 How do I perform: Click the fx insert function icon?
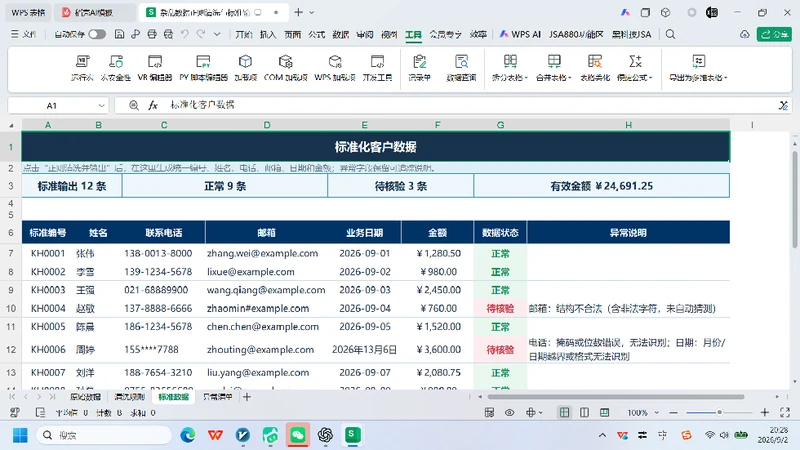tap(153, 105)
